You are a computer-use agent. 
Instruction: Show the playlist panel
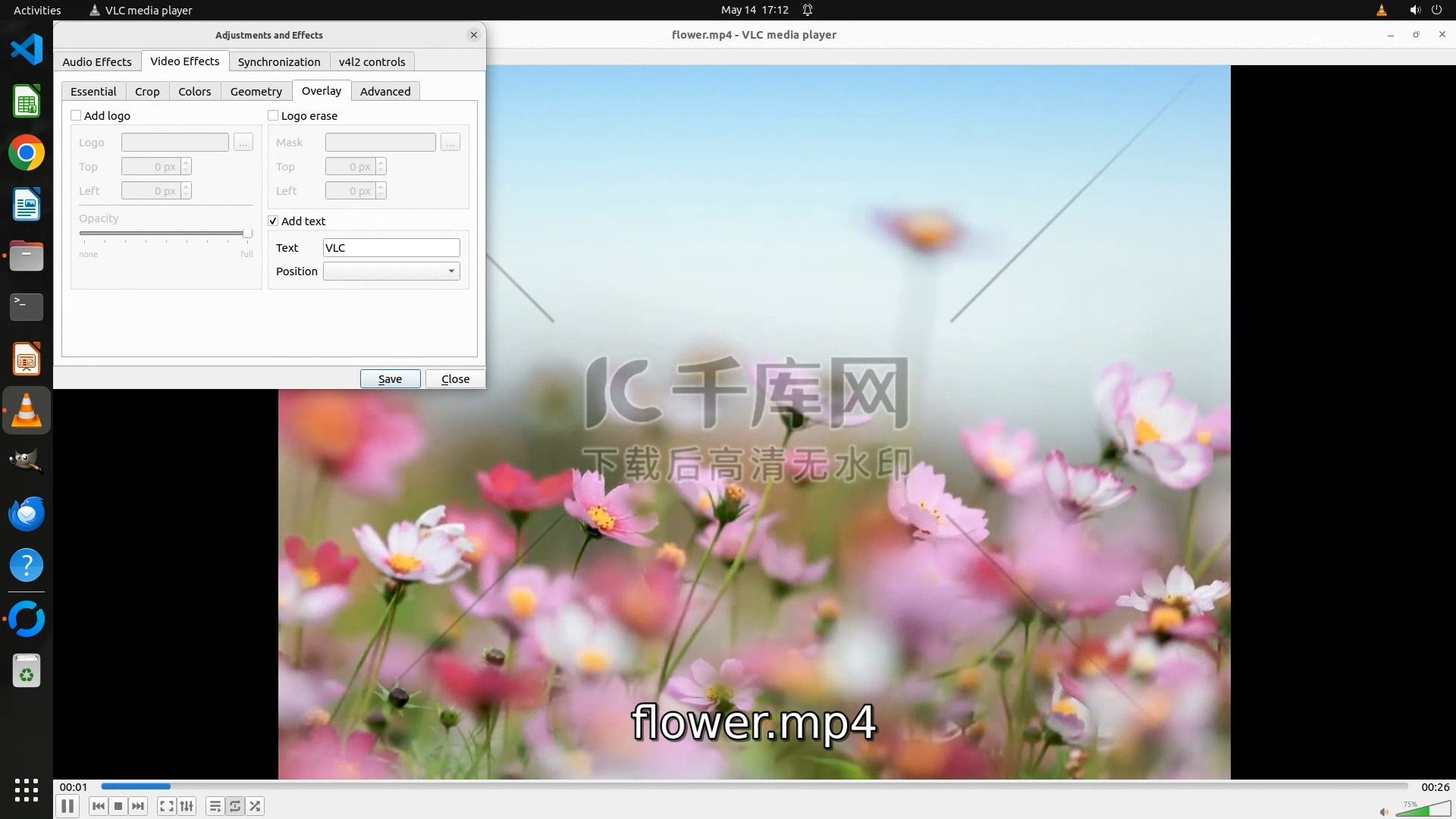coord(215,806)
